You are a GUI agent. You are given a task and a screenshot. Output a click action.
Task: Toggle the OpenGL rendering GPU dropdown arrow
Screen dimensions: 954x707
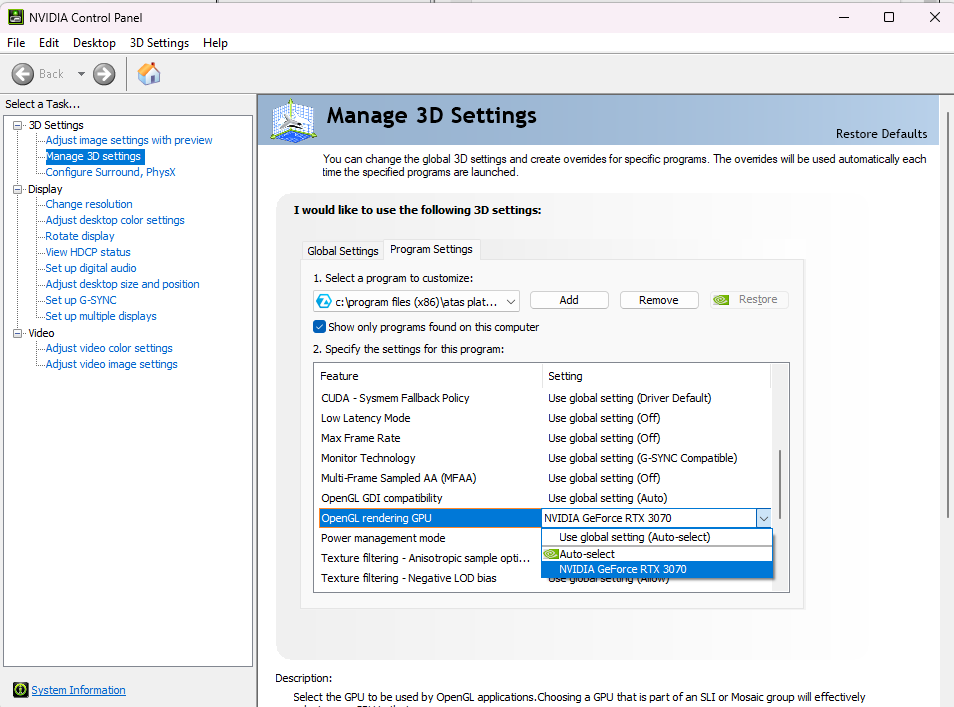click(x=763, y=518)
